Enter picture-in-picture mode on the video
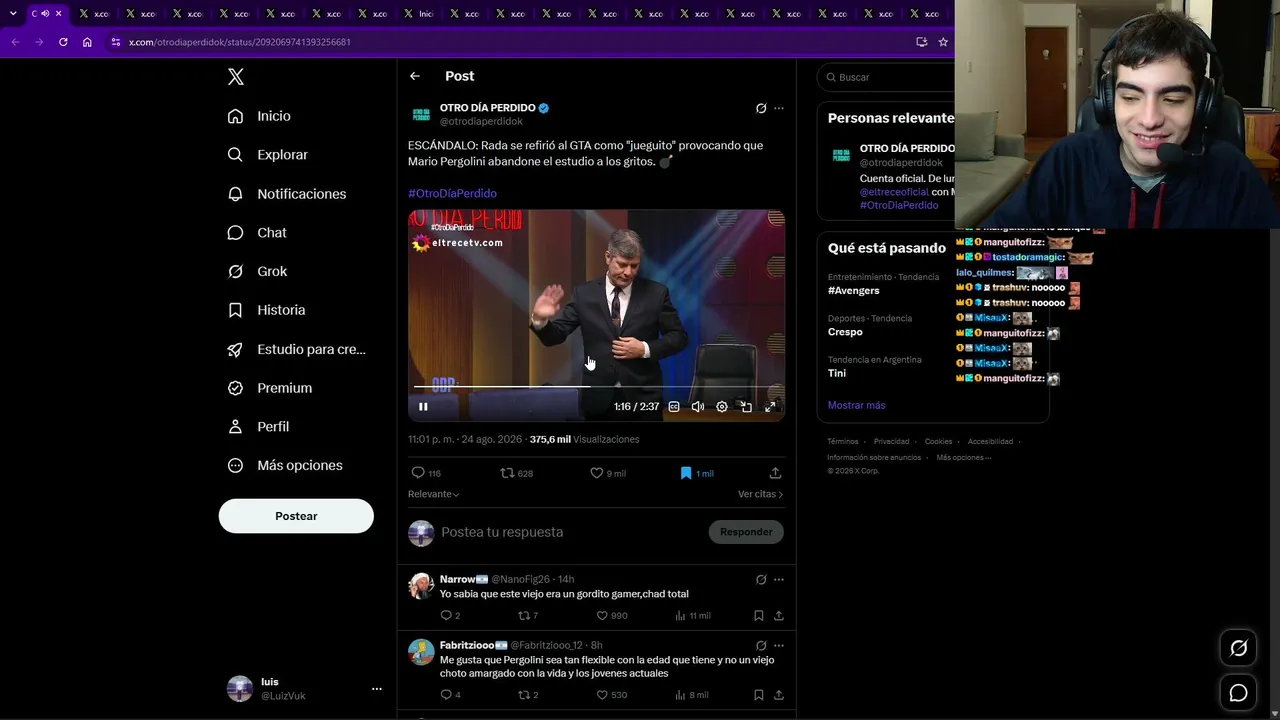The height and width of the screenshot is (720, 1280). (x=746, y=407)
